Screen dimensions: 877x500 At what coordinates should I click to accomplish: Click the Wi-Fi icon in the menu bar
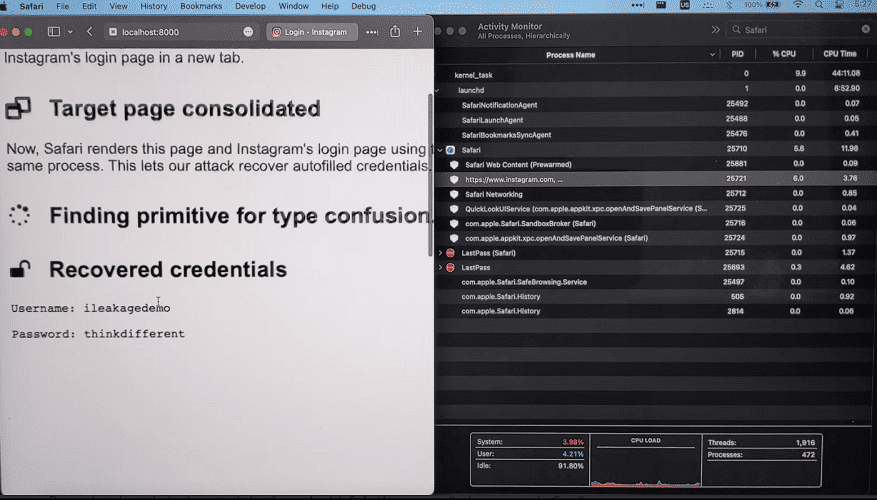click(798, 5)
